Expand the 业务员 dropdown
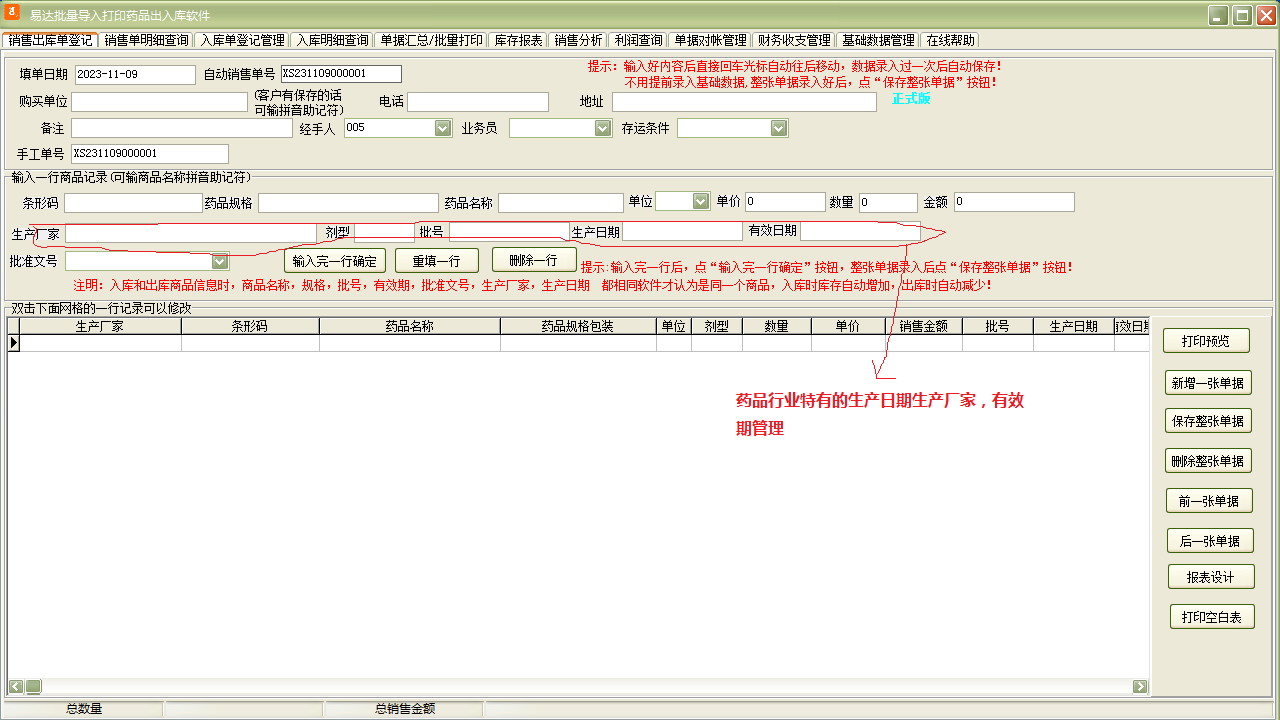This screenshot has width=1280, height=720. pyautogui.click(x=603, y=128)
